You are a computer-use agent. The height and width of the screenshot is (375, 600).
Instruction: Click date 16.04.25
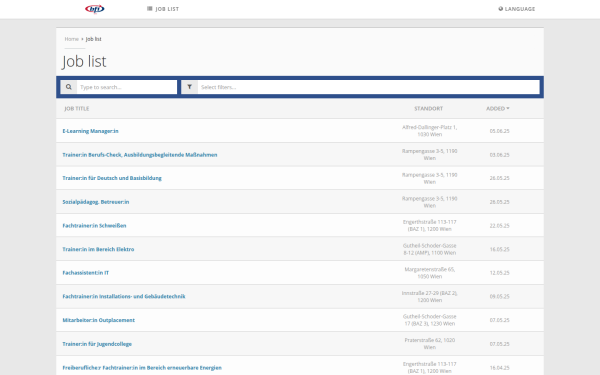click(x=499, y=367)
